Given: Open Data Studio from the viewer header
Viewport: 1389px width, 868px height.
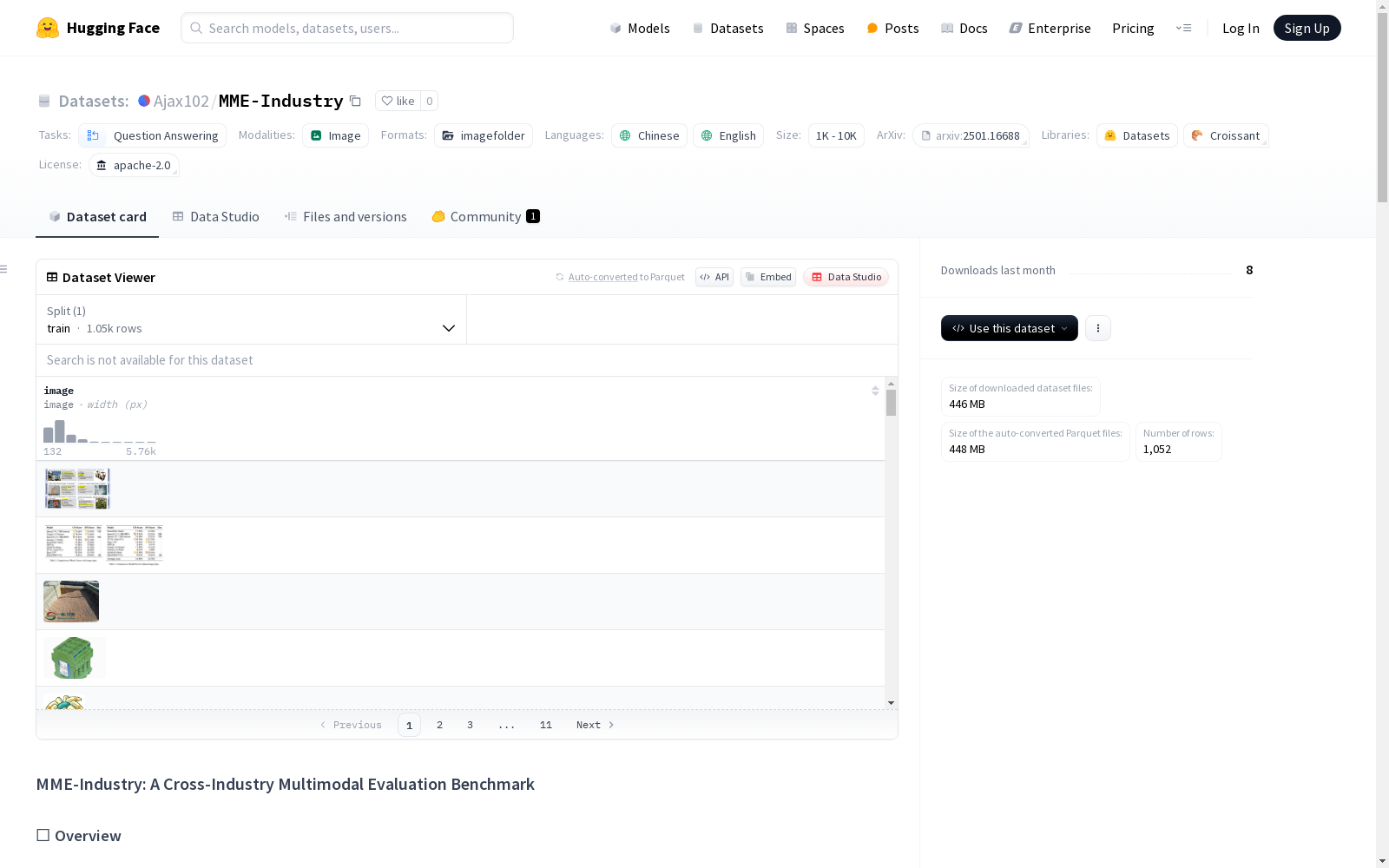Looking at the screenshot, I should point(846,277).
